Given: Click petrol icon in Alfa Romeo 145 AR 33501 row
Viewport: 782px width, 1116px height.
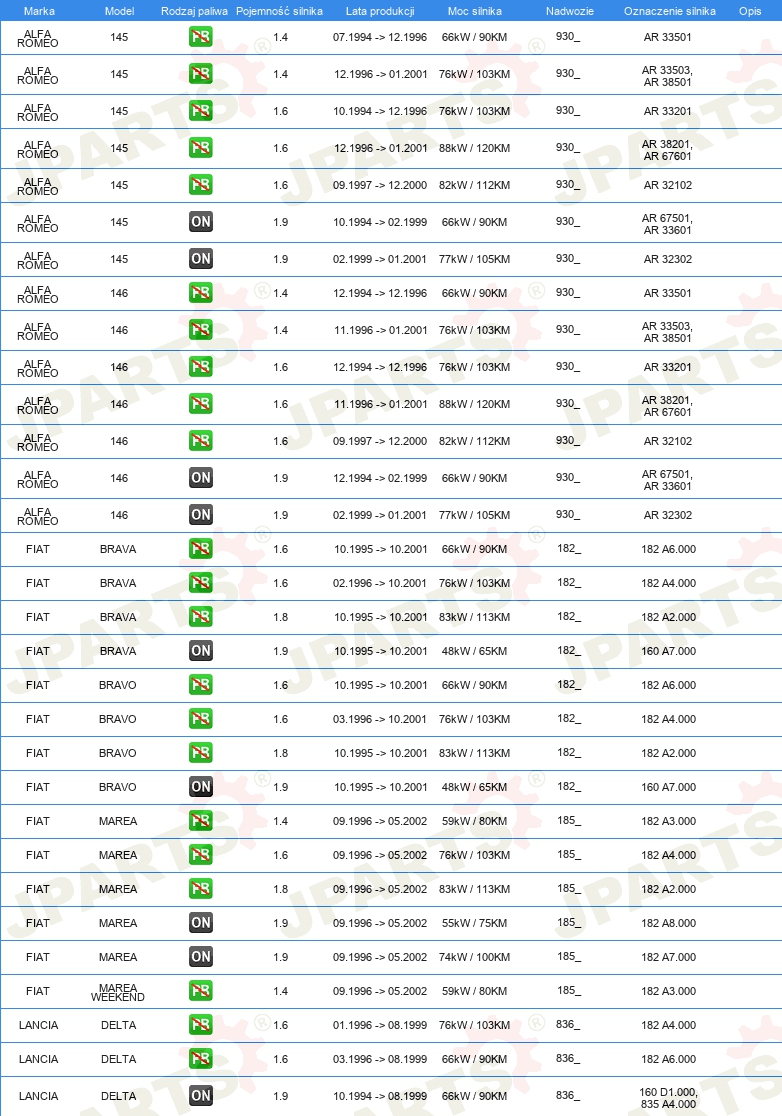Looking at the screenshot, I should tap(201, 37).
